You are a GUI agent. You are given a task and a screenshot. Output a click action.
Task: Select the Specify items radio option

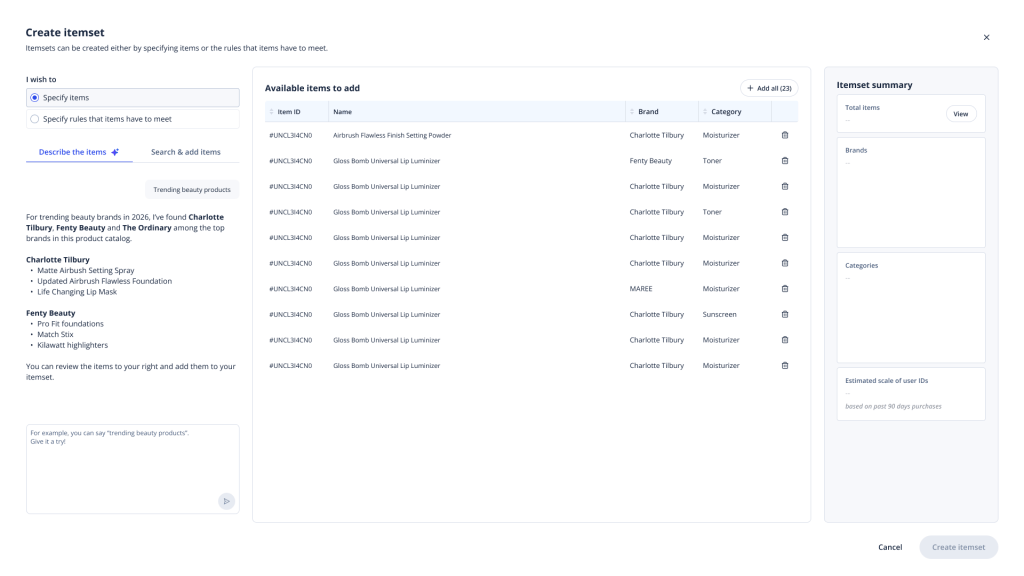(133, 97)
